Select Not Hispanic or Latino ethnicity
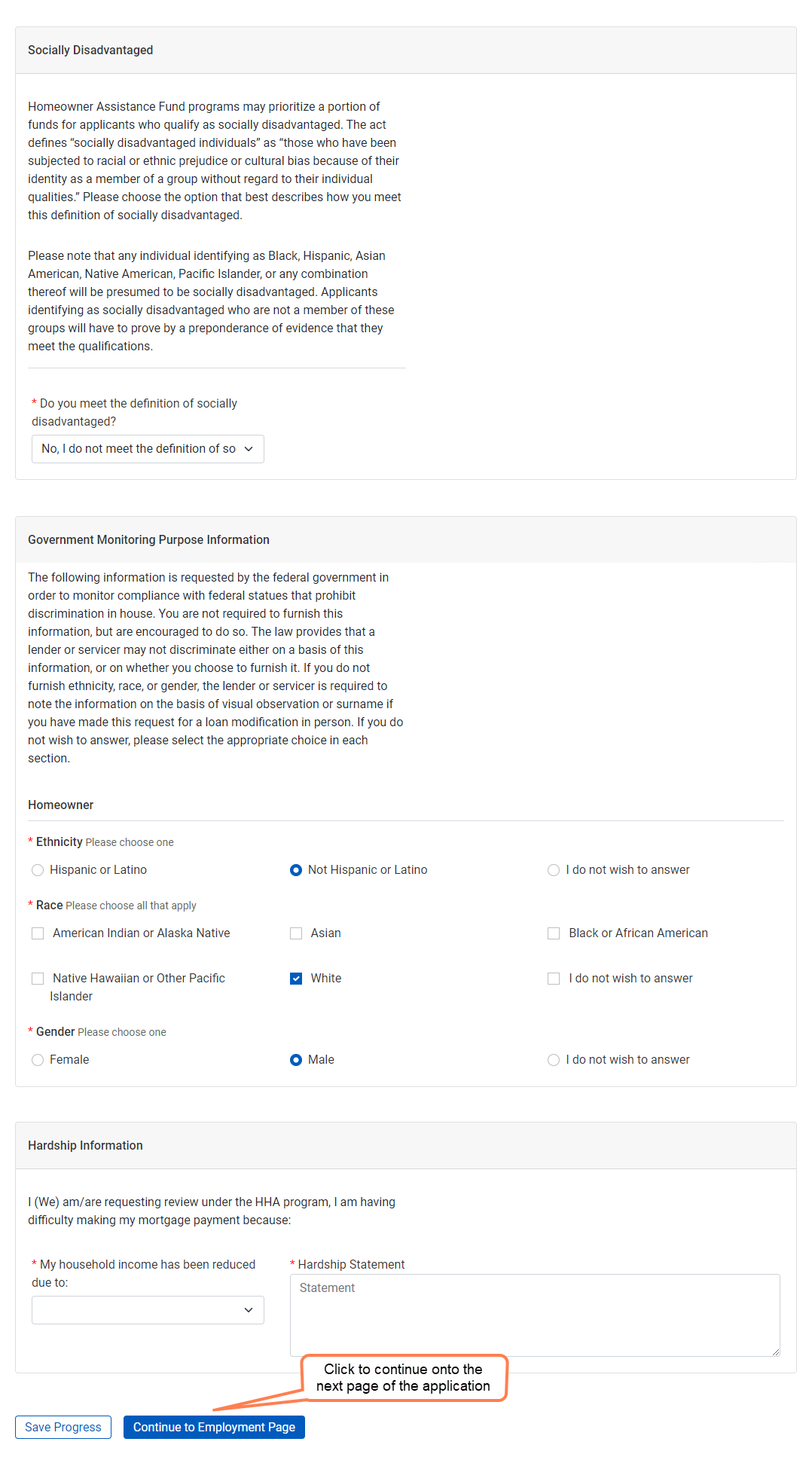 [x=296, y=870]
